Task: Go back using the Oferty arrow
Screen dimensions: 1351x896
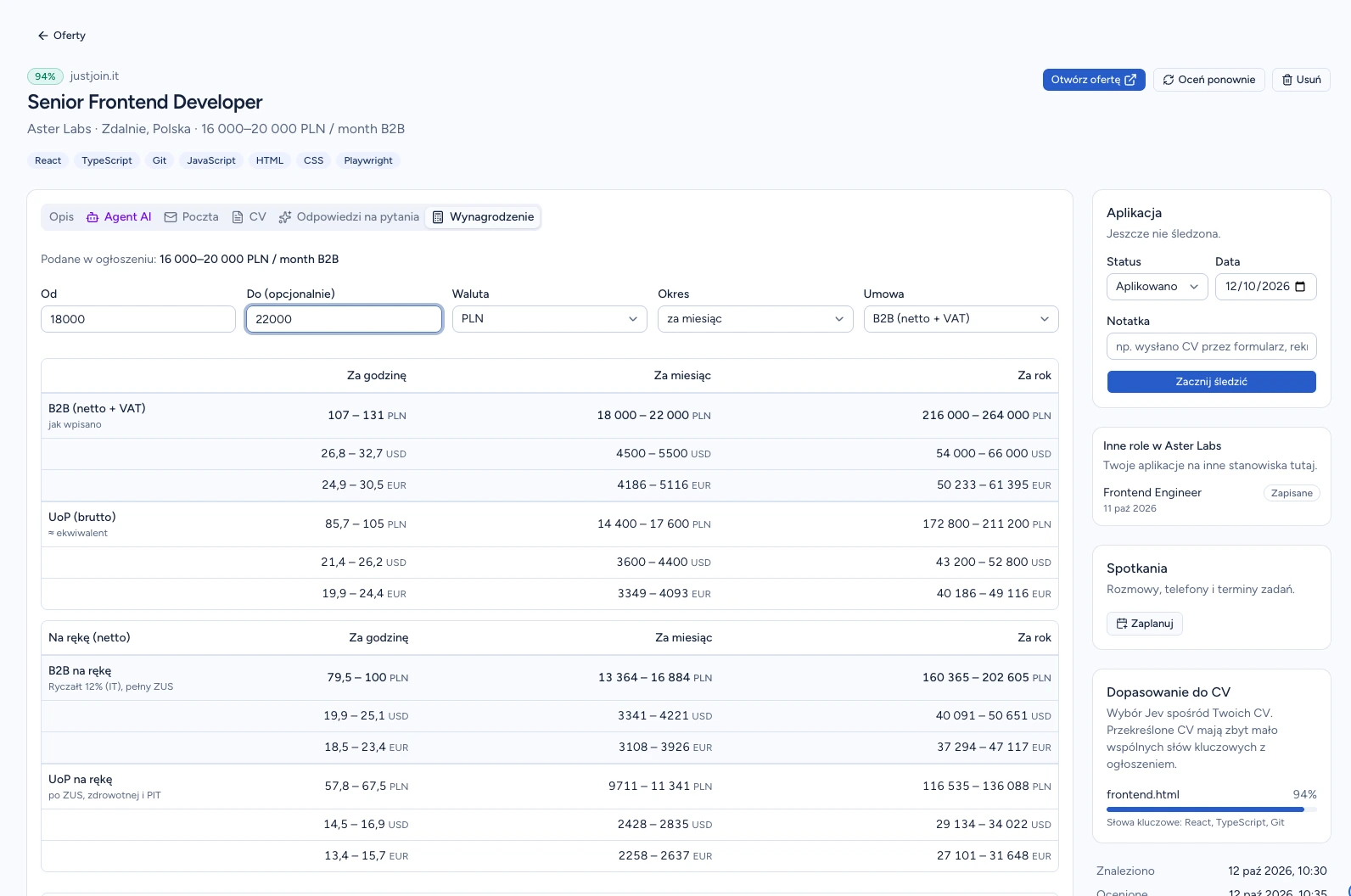Action: point(61,36)
